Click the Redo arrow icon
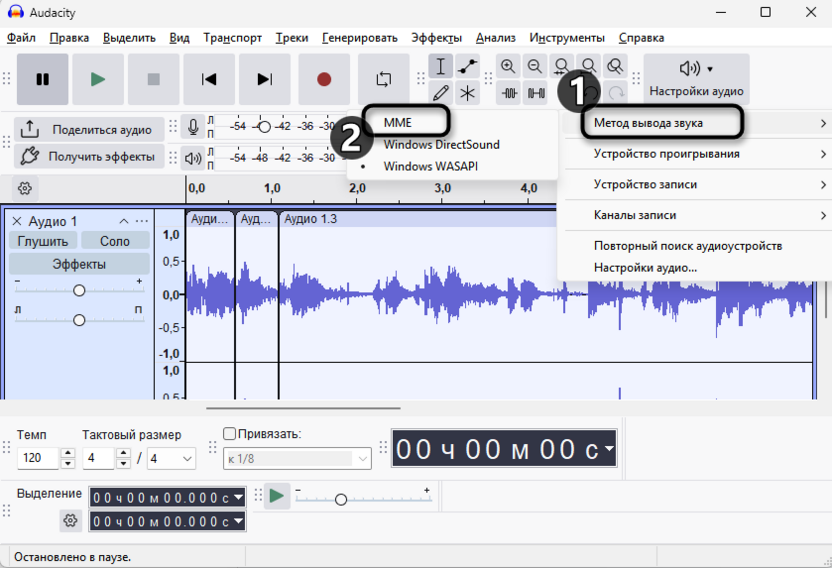 pos(616,93)
